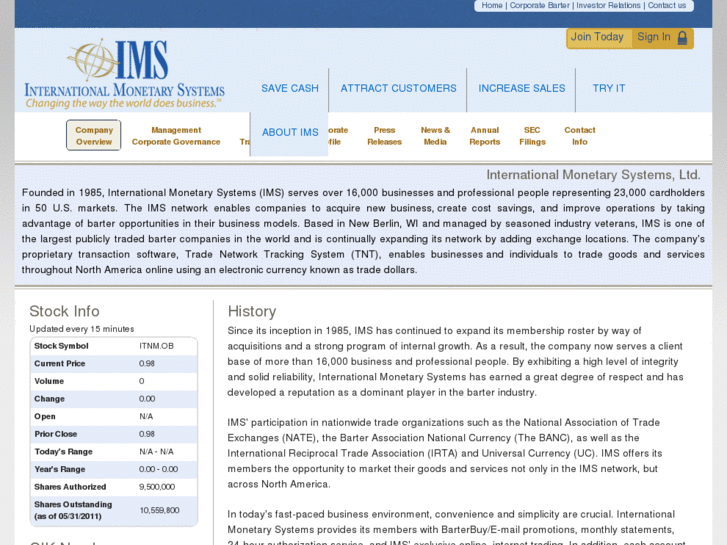Open the Contact us link
The height and width of the screenshot is (545, 727).
[667, 5]
